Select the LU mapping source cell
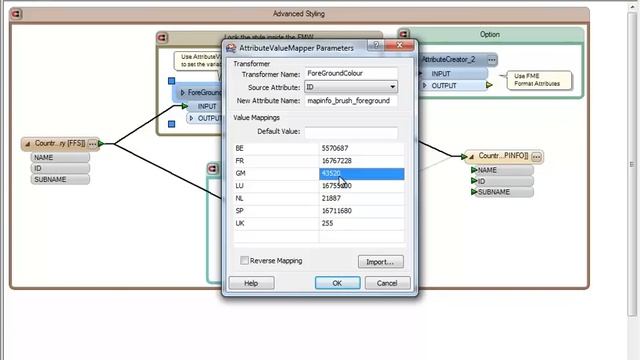The image size is (640, 360). 276,186
